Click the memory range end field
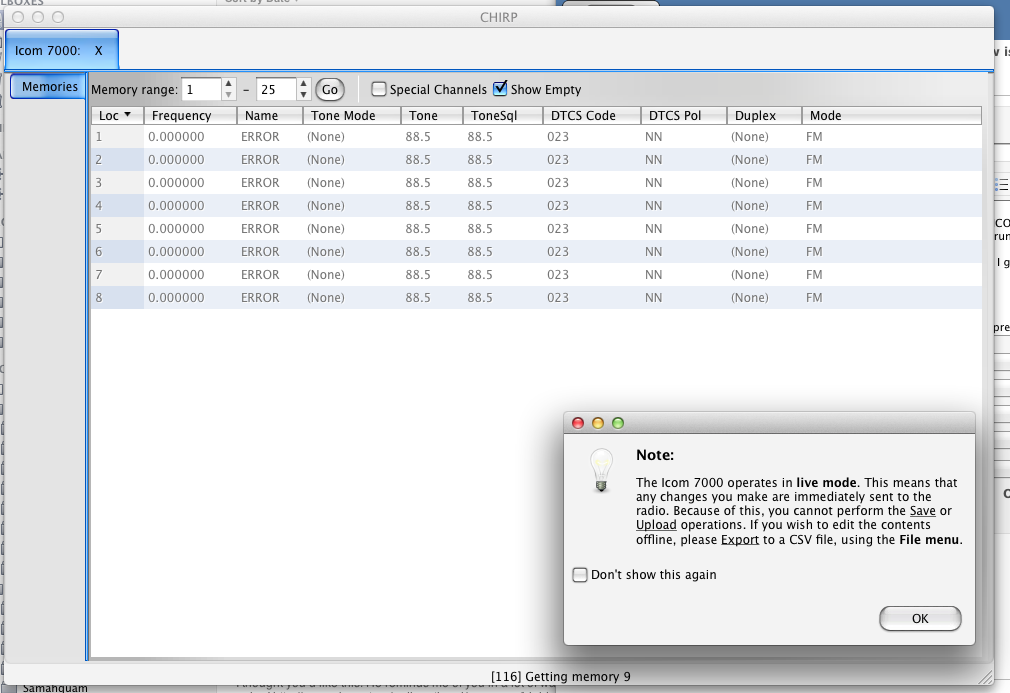The width and height of the screenshot is (1010, 693). tap(276, 90)
